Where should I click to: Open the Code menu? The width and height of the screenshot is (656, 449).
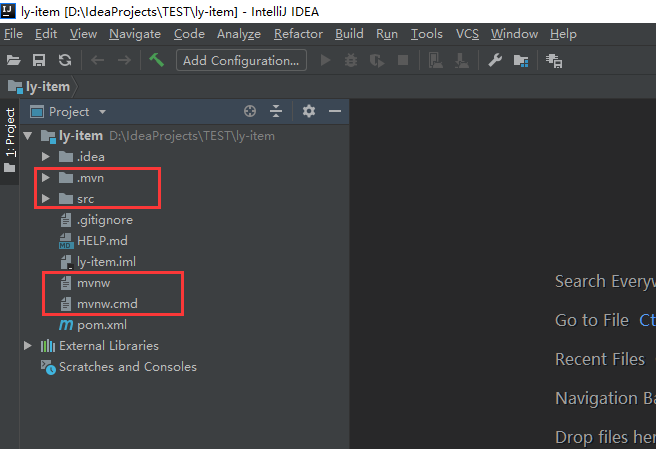click(x=189, y=34)
